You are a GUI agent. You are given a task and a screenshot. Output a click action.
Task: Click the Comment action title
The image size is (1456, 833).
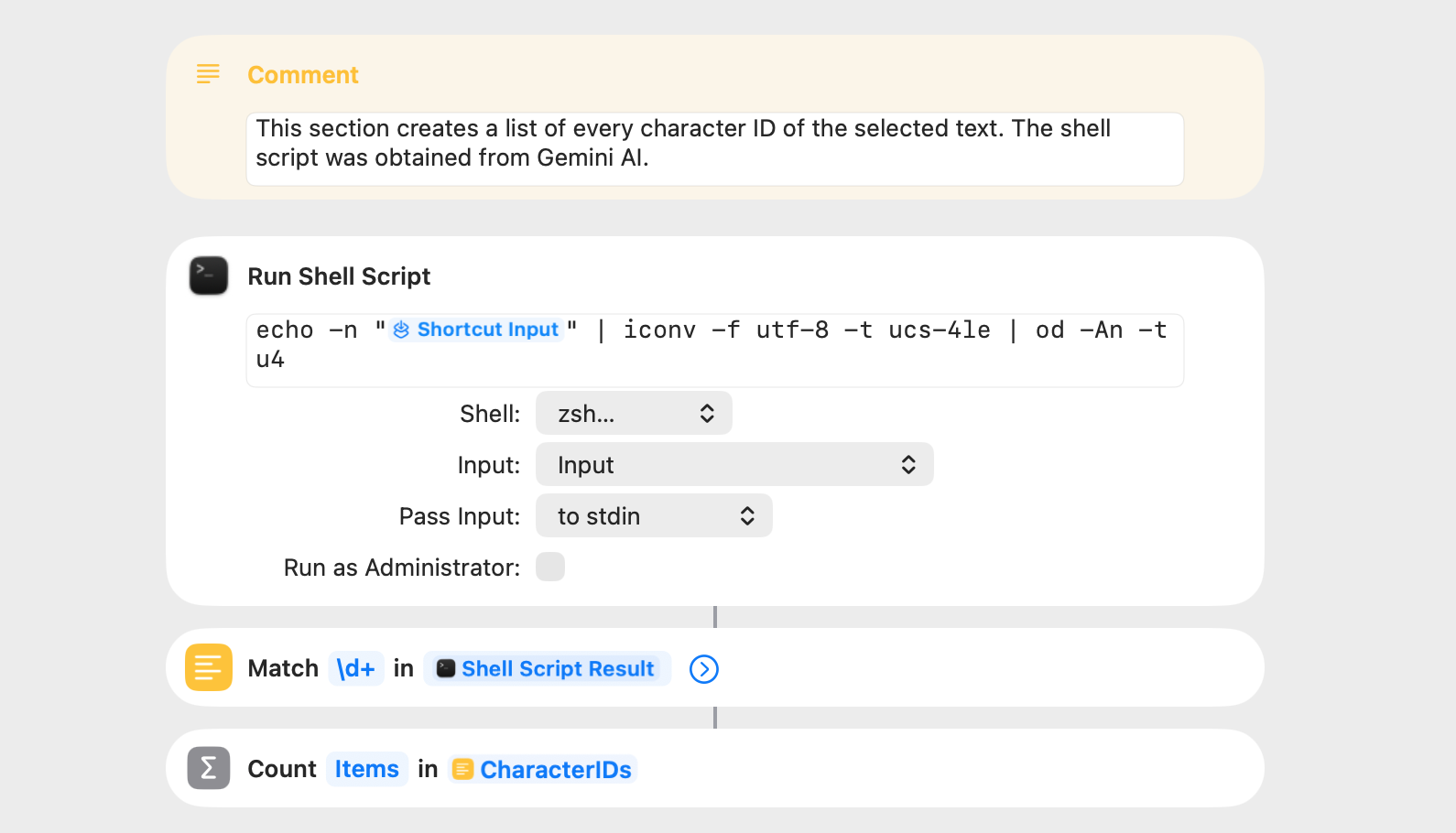point(303,75)
